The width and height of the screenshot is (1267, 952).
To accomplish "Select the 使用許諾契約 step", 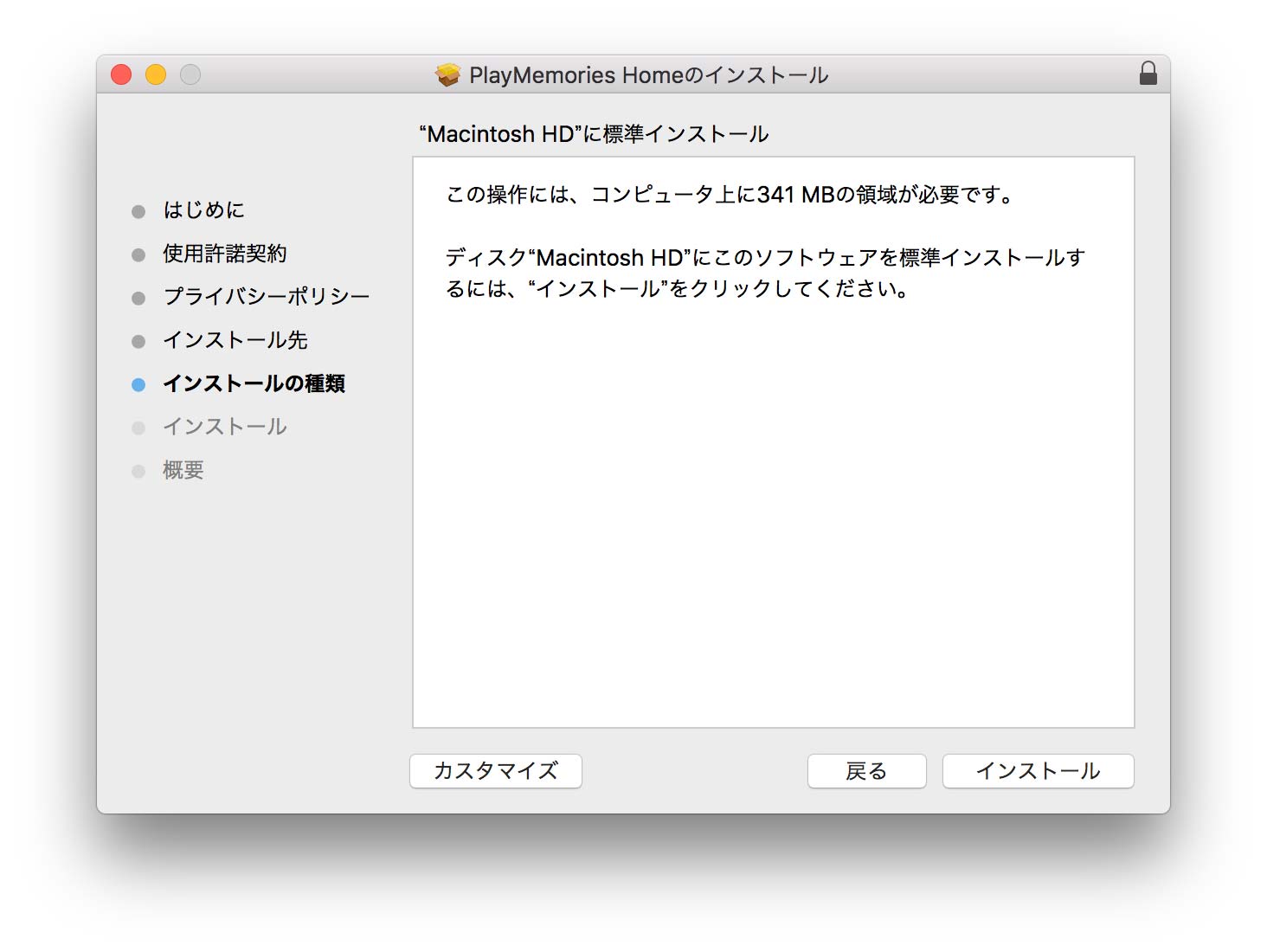I will [224, 254].
